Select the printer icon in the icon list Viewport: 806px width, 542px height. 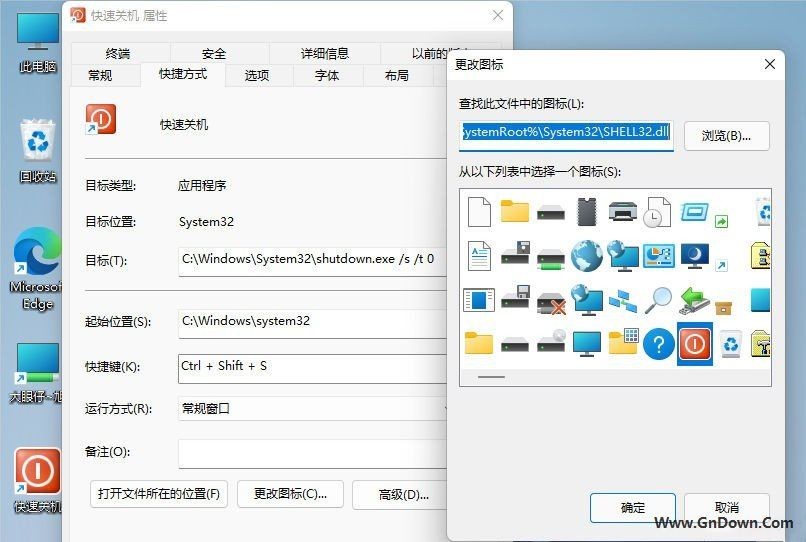click(622, 211)
